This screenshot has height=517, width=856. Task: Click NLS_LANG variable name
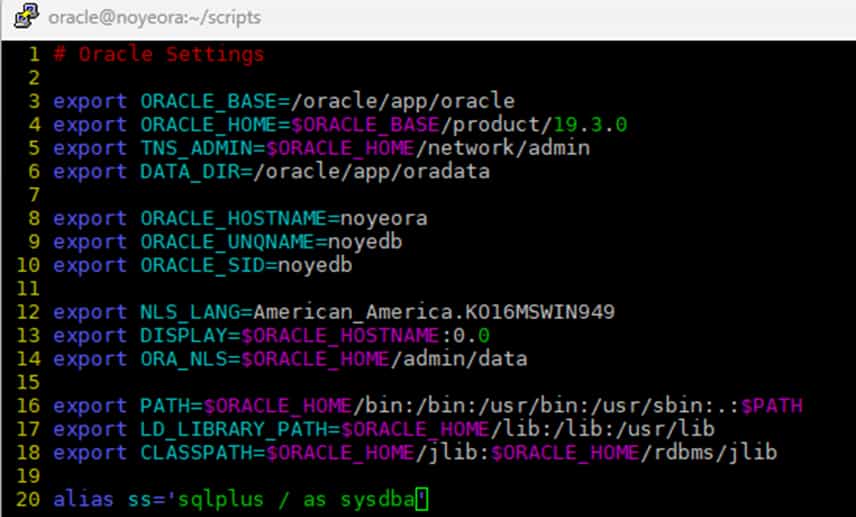click(x=190, y=312)
